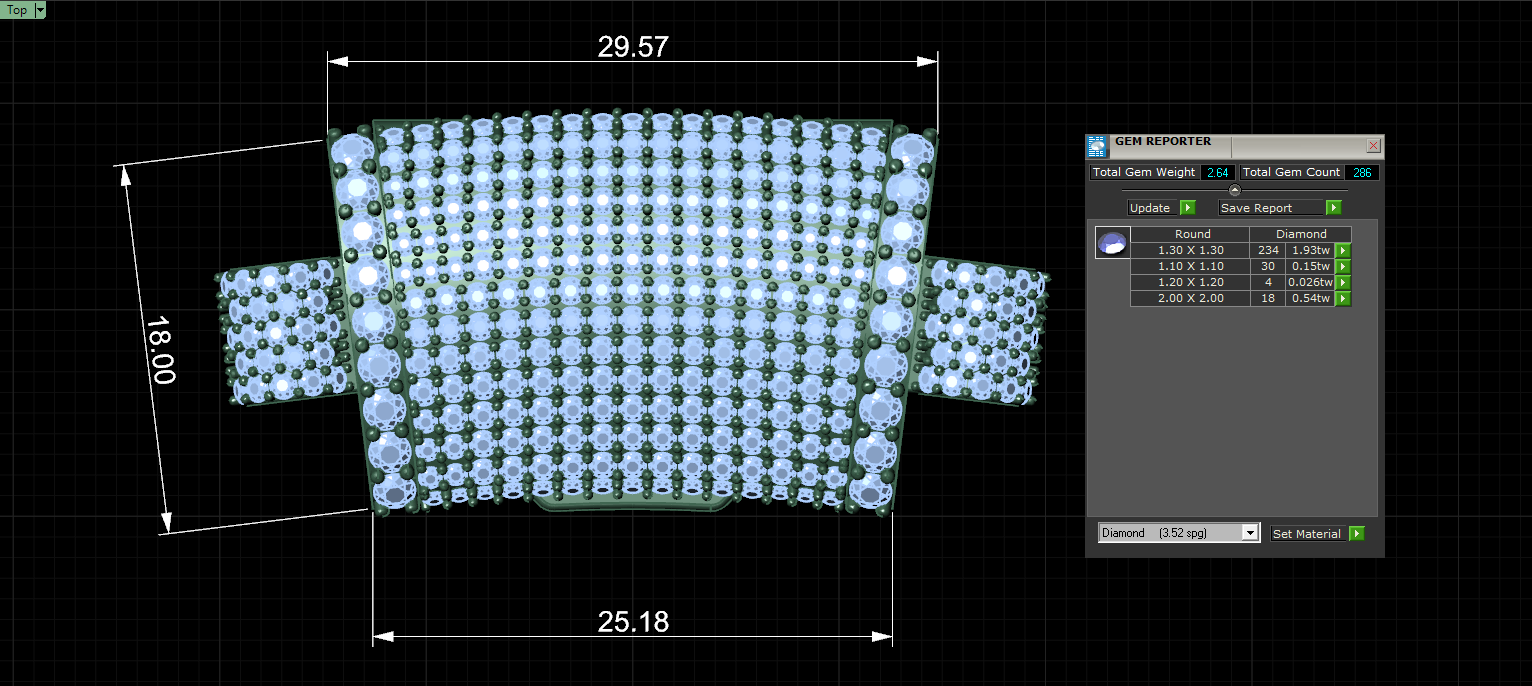1532x686 pixels.
Task: Click green arrow for the 2.00 X 2.00 row
Action: [1343, 298]
